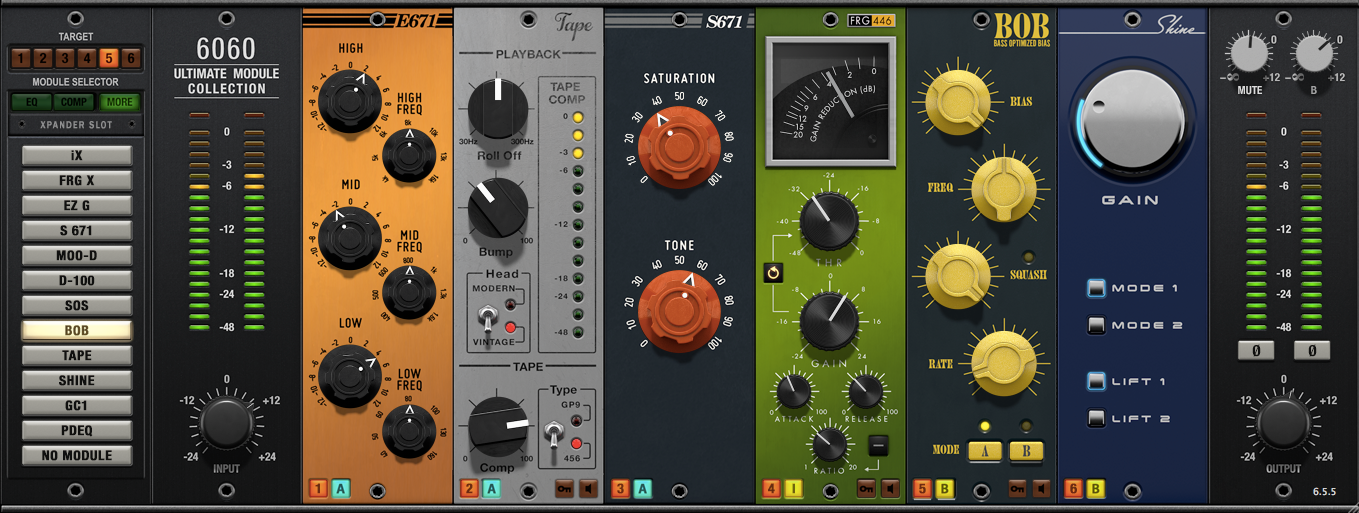1359x513 pixels.
Task: Click slot number 6 badge under Shine
Action: 1073,489
